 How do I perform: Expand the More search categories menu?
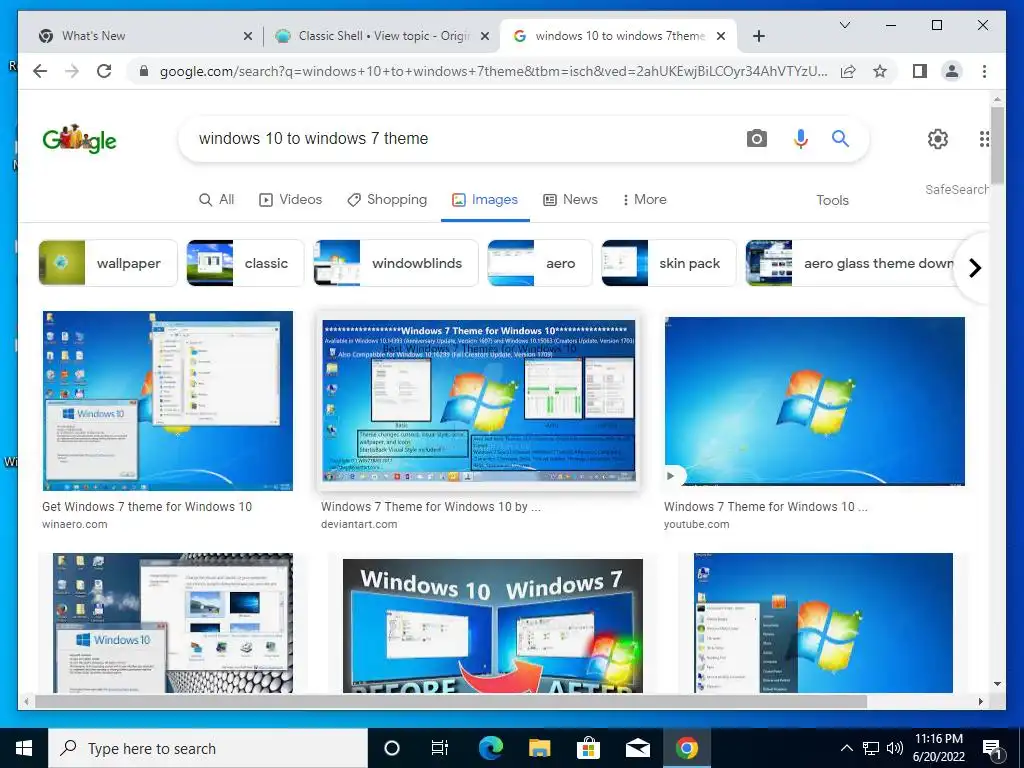[645, 200]
